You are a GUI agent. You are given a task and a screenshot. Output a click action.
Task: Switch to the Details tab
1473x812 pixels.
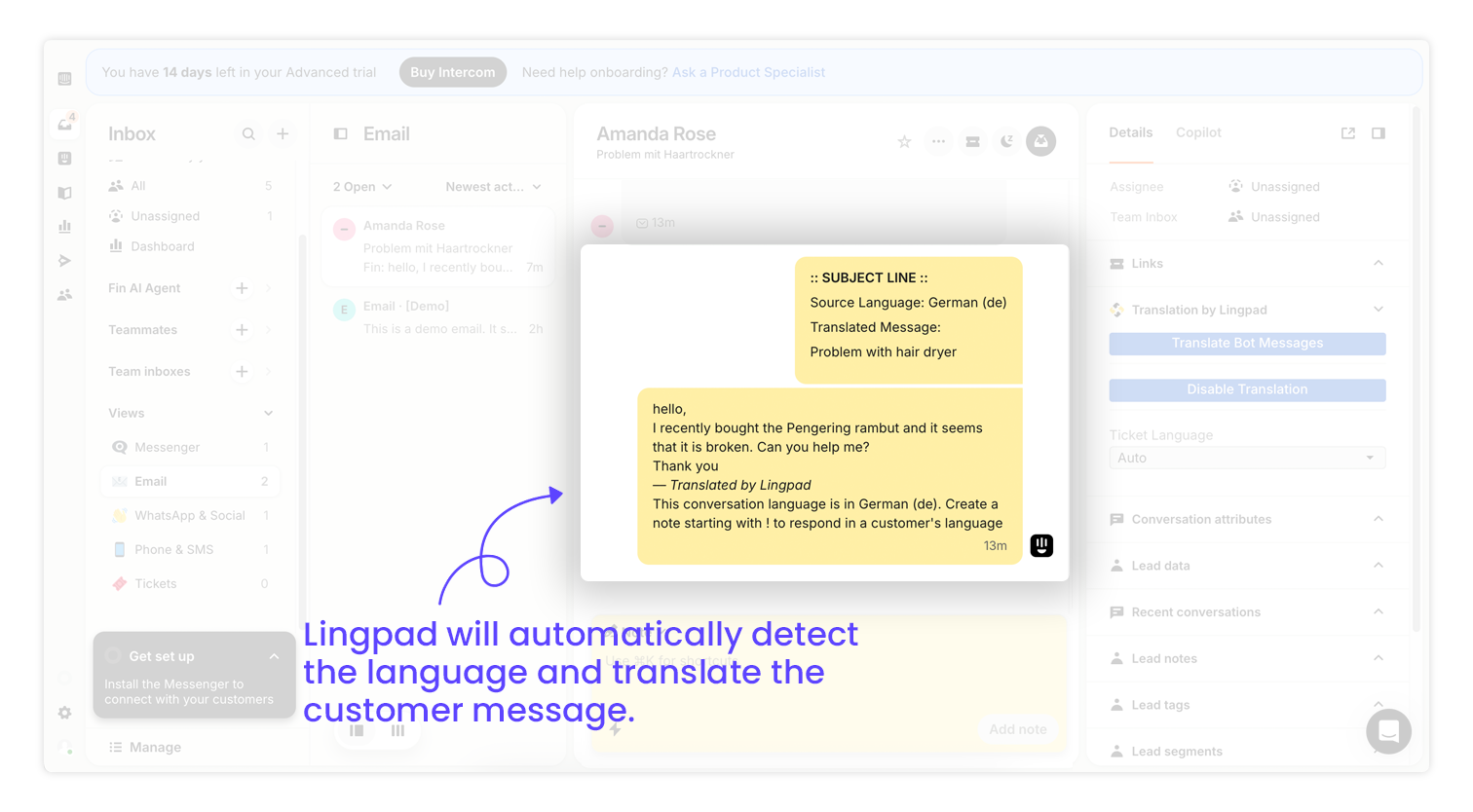pos(1130,132)
